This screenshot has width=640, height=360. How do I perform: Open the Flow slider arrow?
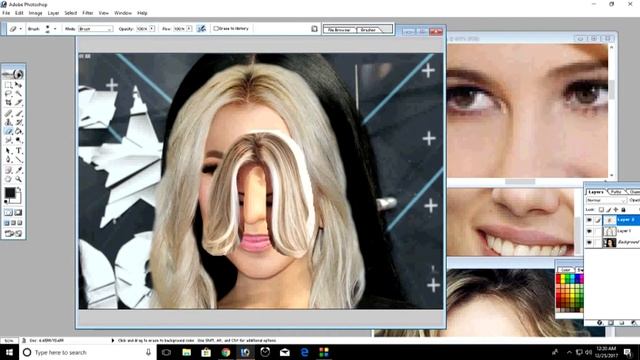189,29
